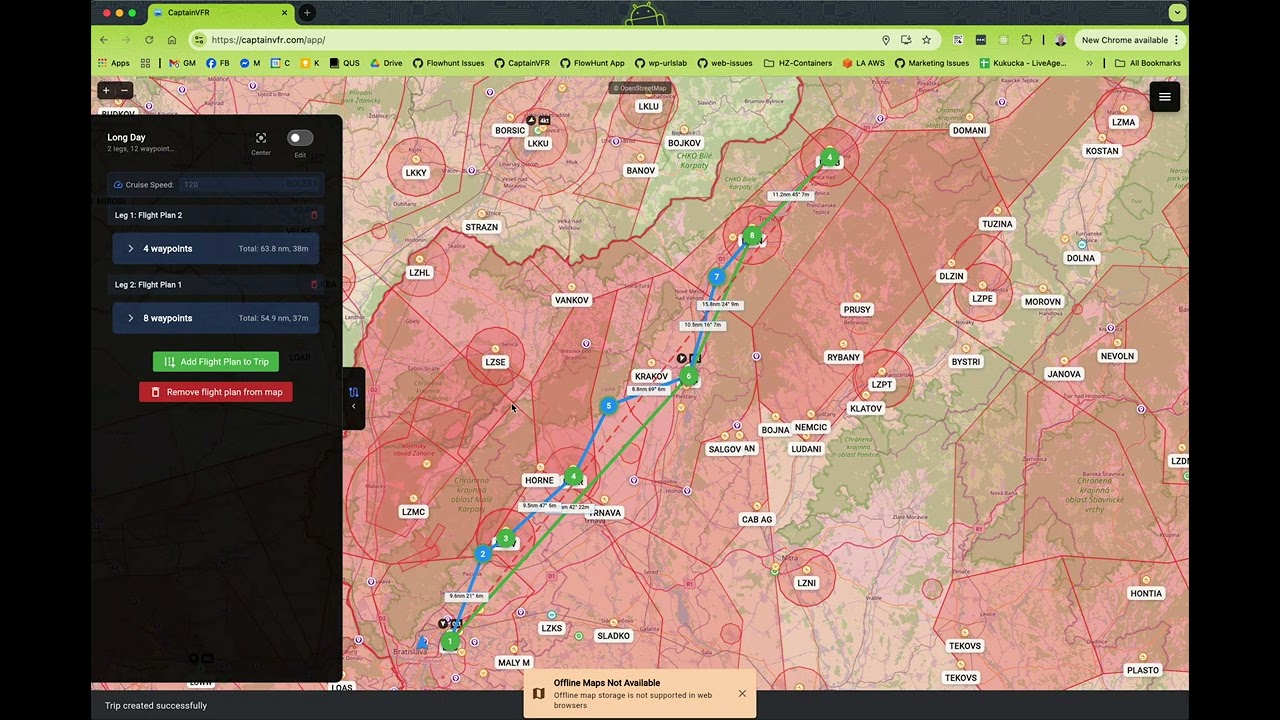Collapse the side panel with arrow handle
1280x720 pixels.
[x=353, y=406]
